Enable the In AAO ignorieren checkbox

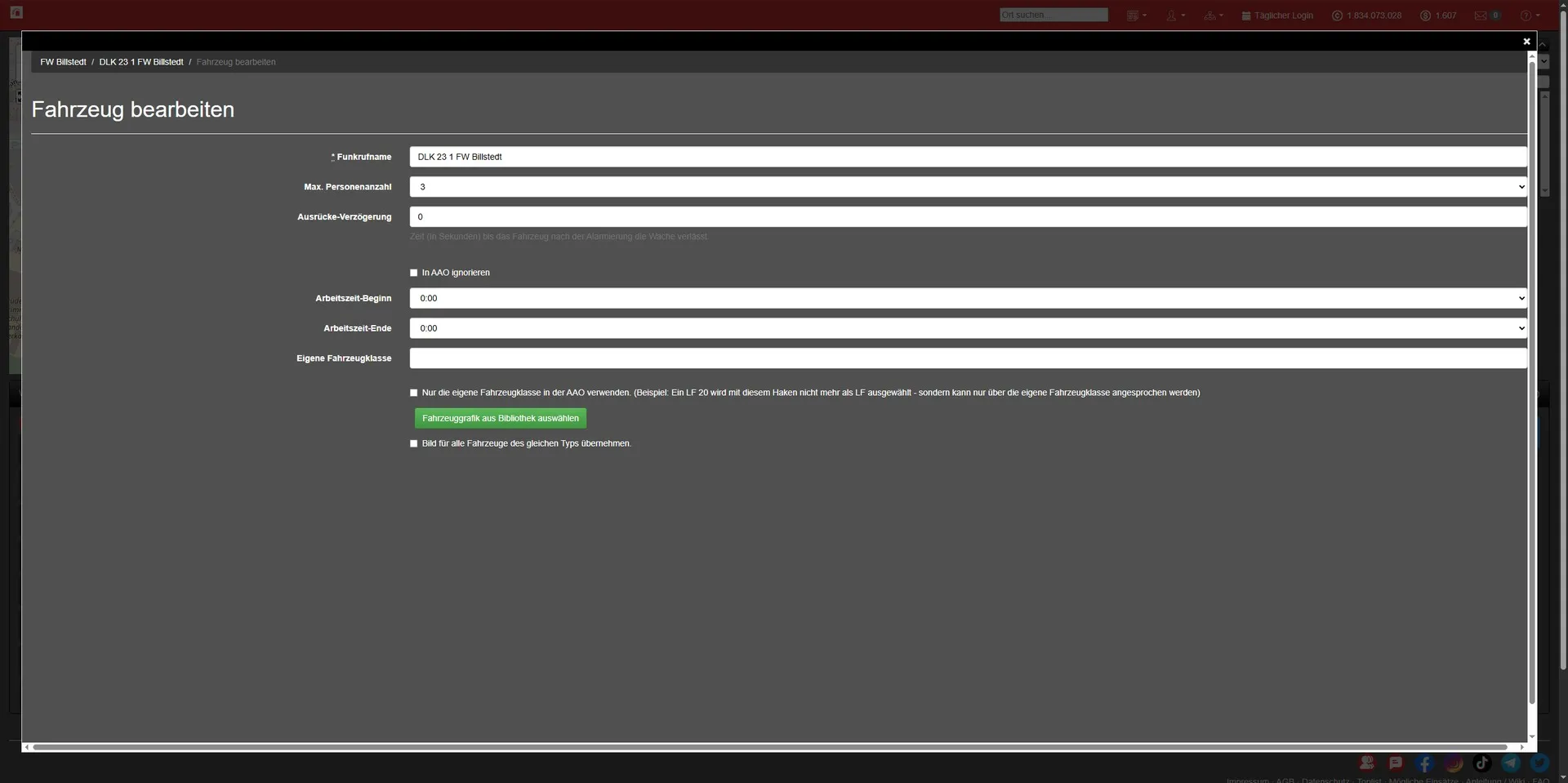pos(414,273)
